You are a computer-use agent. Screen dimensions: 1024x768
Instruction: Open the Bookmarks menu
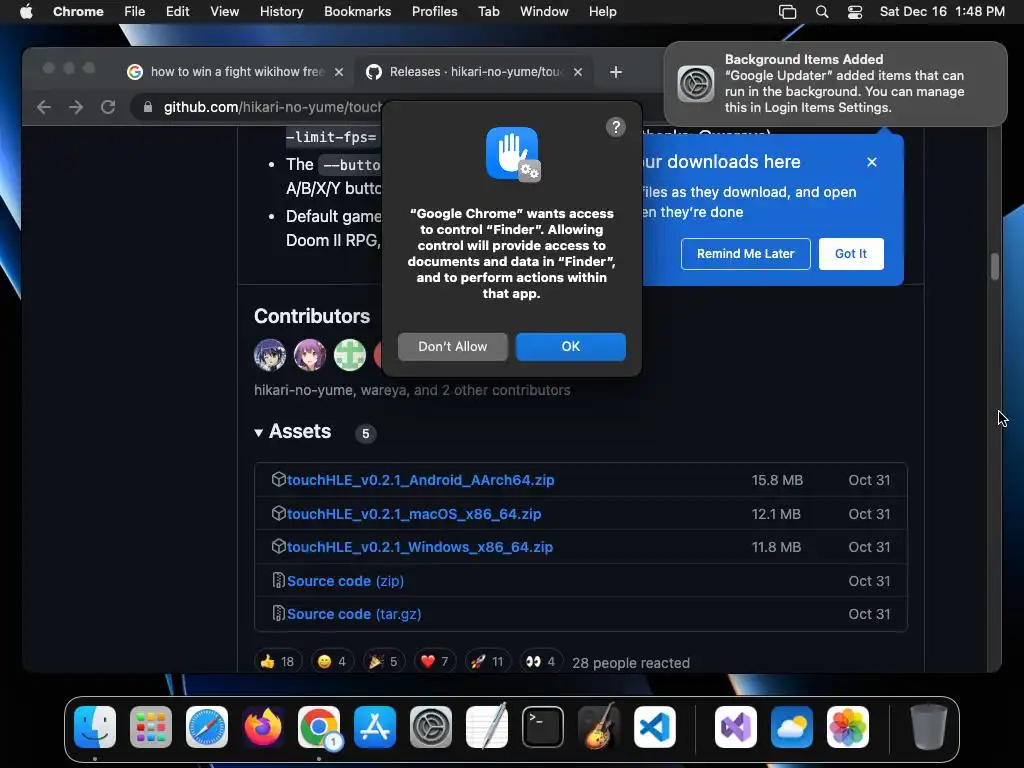tap(357, 12)
